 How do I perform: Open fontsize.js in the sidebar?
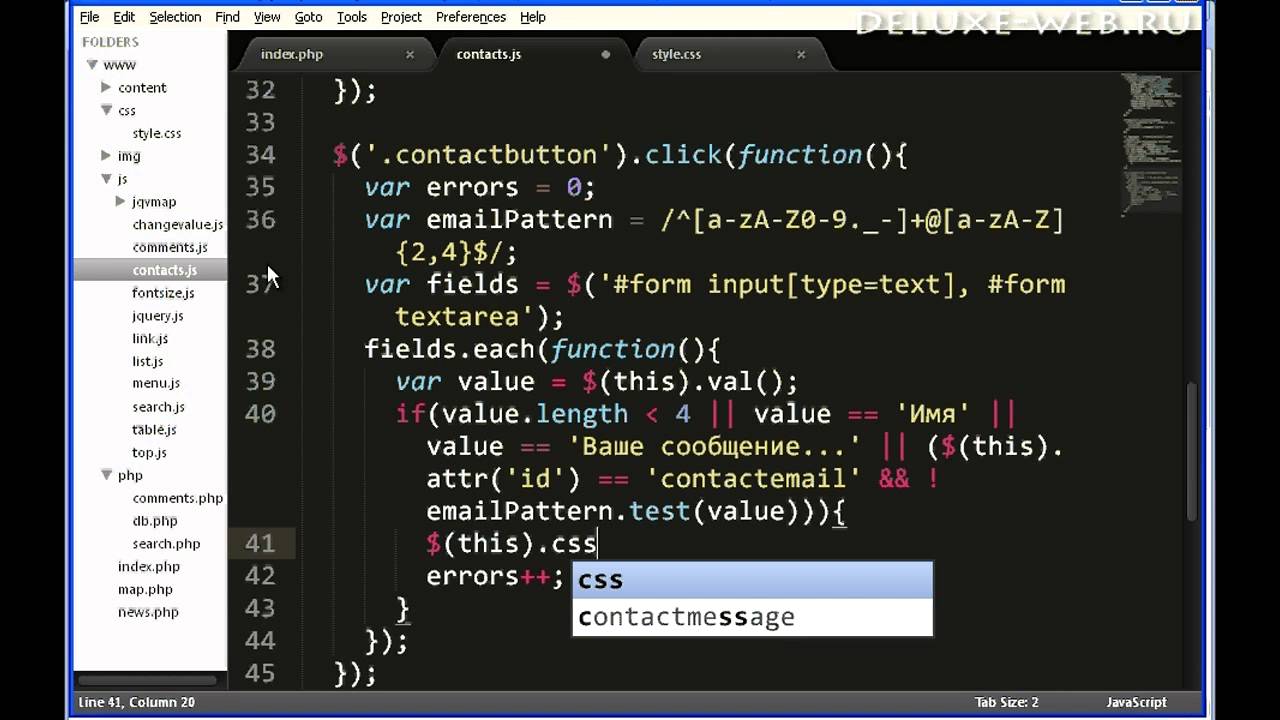[x=163, y=293]
